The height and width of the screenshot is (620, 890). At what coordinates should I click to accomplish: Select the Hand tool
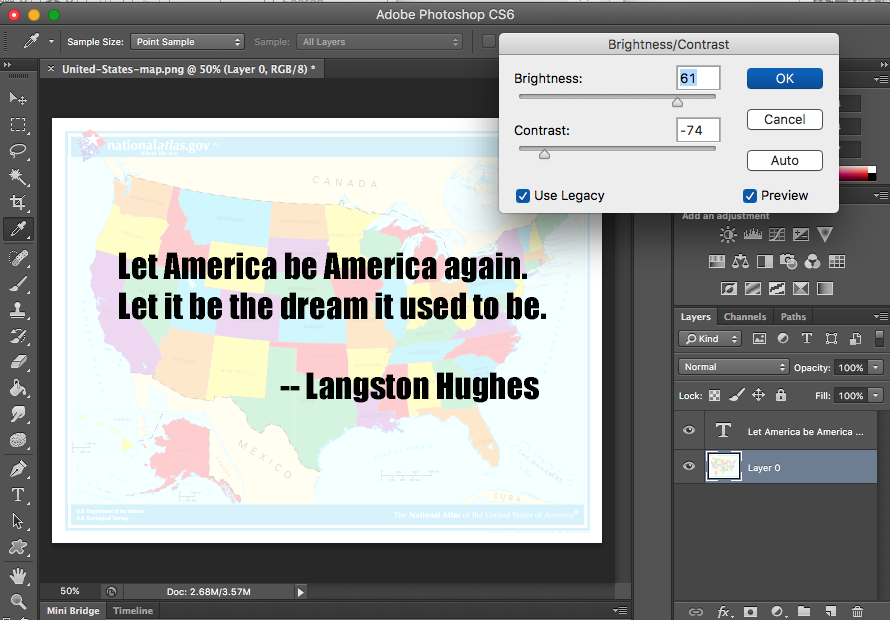[18, 575]
